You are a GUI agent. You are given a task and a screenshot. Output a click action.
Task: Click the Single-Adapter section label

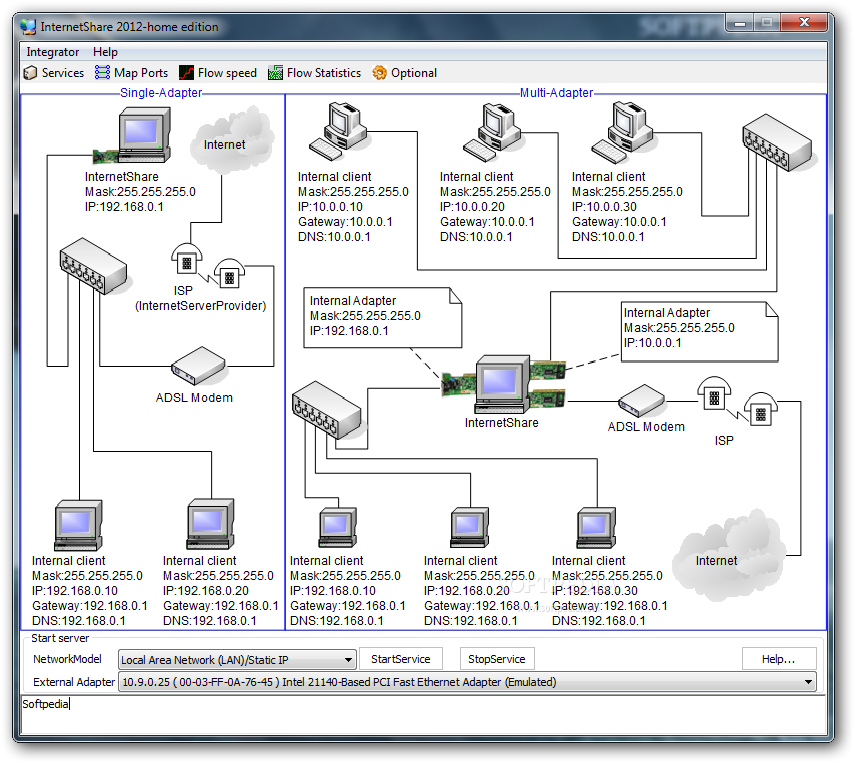coord(161,93)
